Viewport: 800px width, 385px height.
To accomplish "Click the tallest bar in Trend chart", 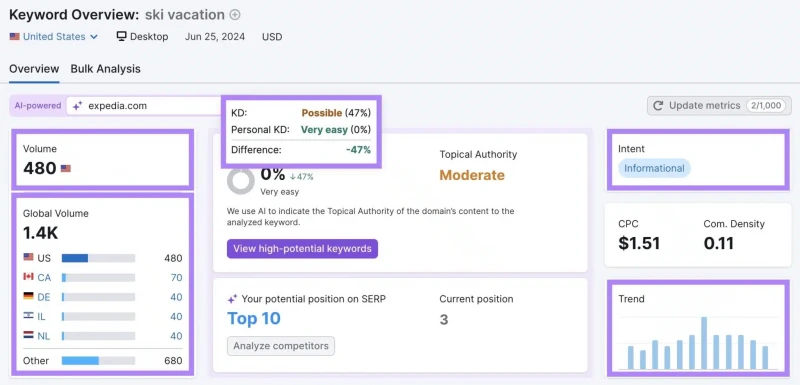I will [704, 343].
